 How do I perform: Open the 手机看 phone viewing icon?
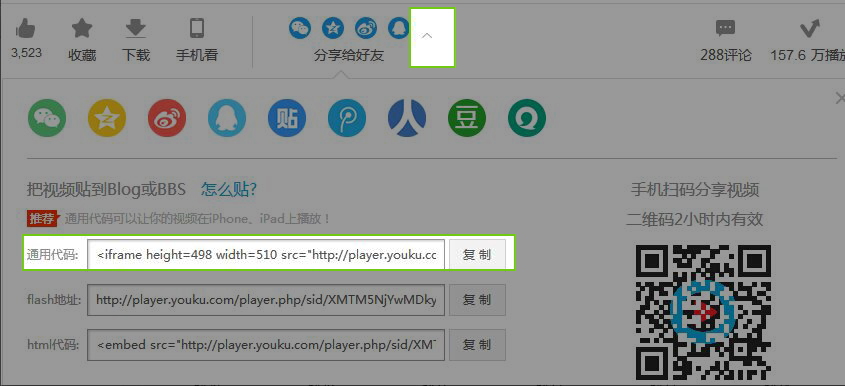pos(197,28)
